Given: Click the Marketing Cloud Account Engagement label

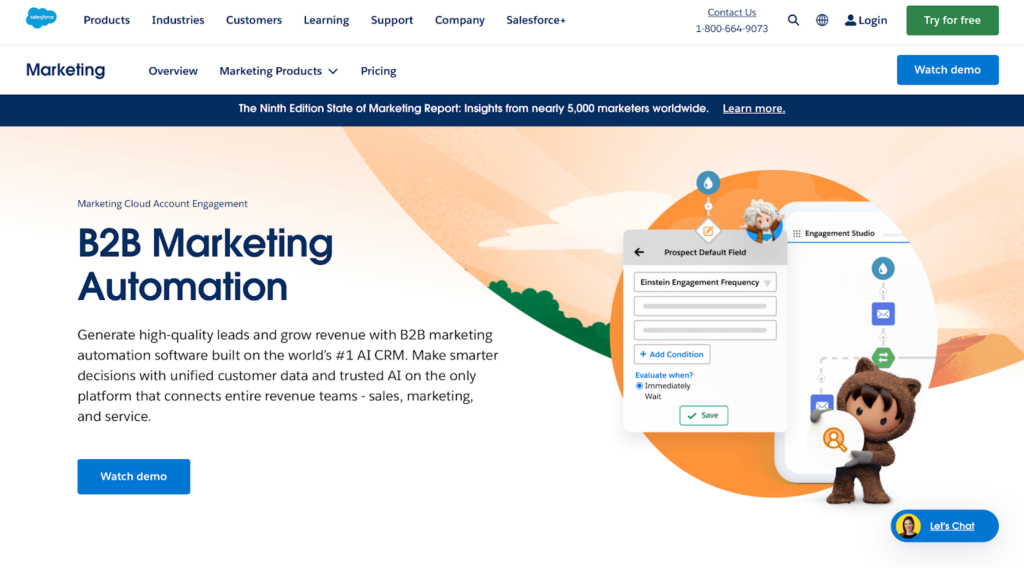Looking at the screenshot, I should (162, 204).
